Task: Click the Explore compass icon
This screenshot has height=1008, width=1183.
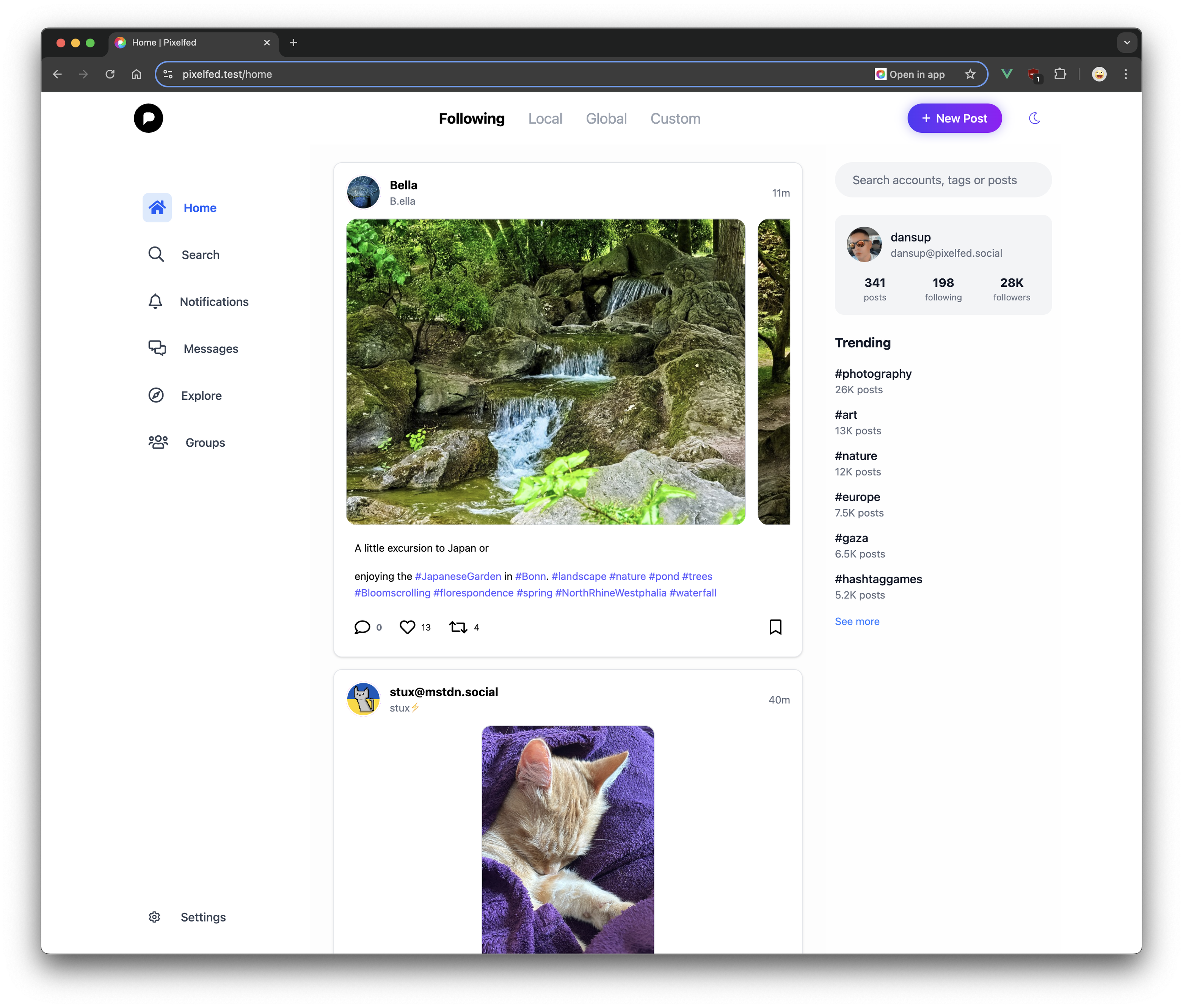Action: click(x=156, y=395)
